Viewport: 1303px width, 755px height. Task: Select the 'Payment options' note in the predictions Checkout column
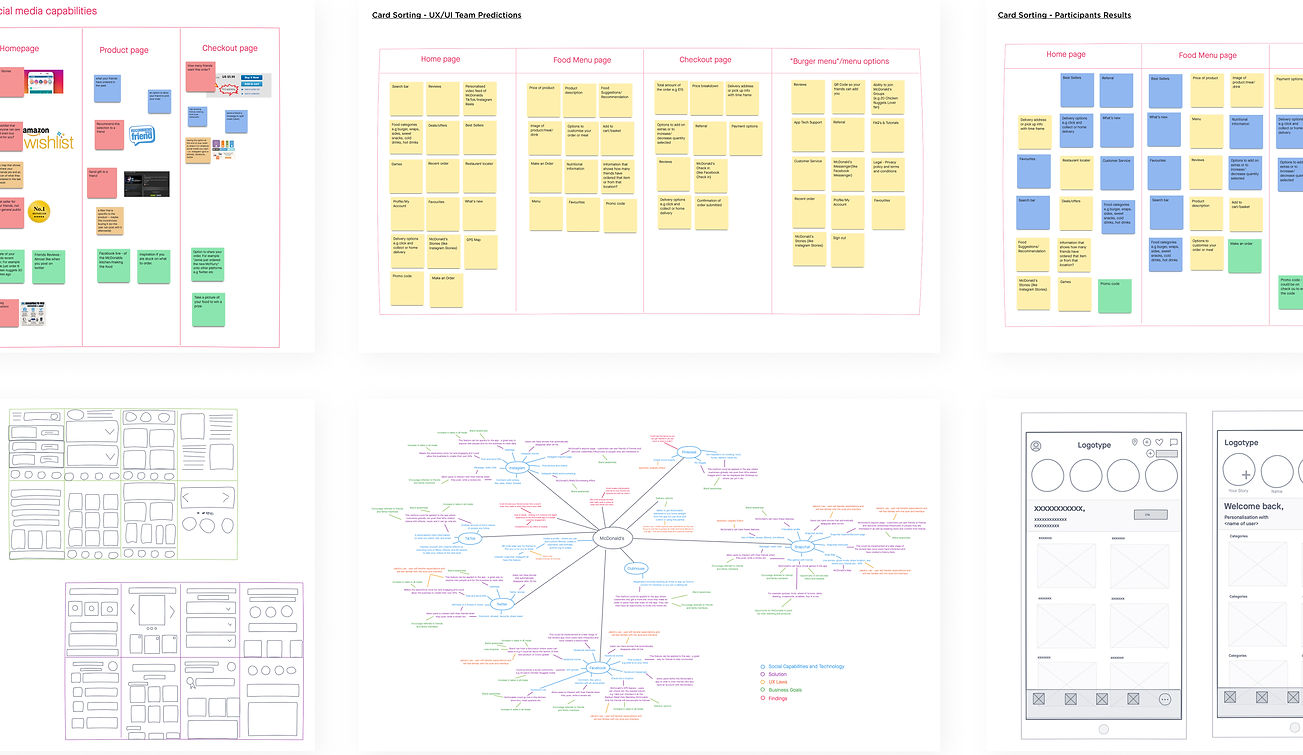pos(745,136)
